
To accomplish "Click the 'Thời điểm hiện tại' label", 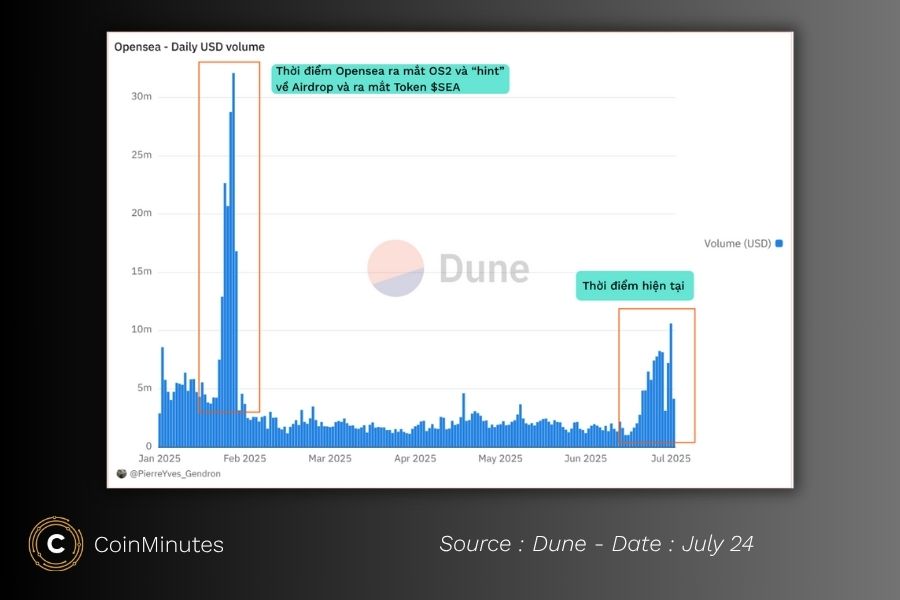I will 634,286.
